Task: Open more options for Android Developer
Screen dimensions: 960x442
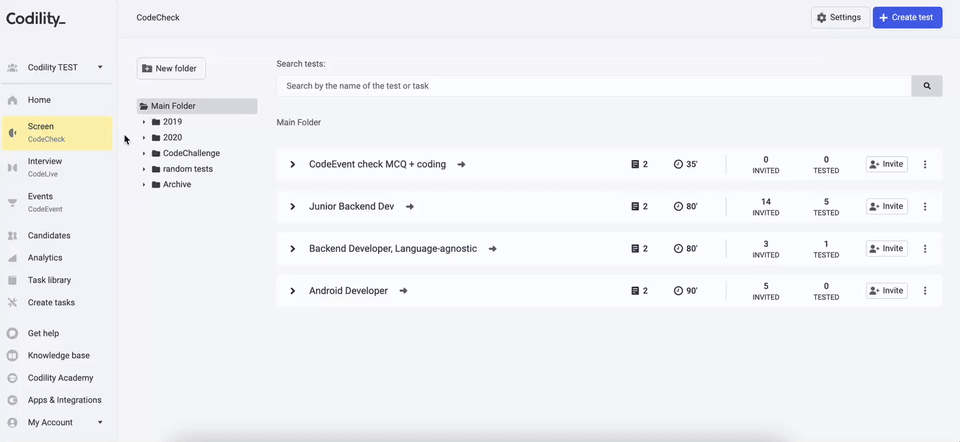Action: point(925,291)
